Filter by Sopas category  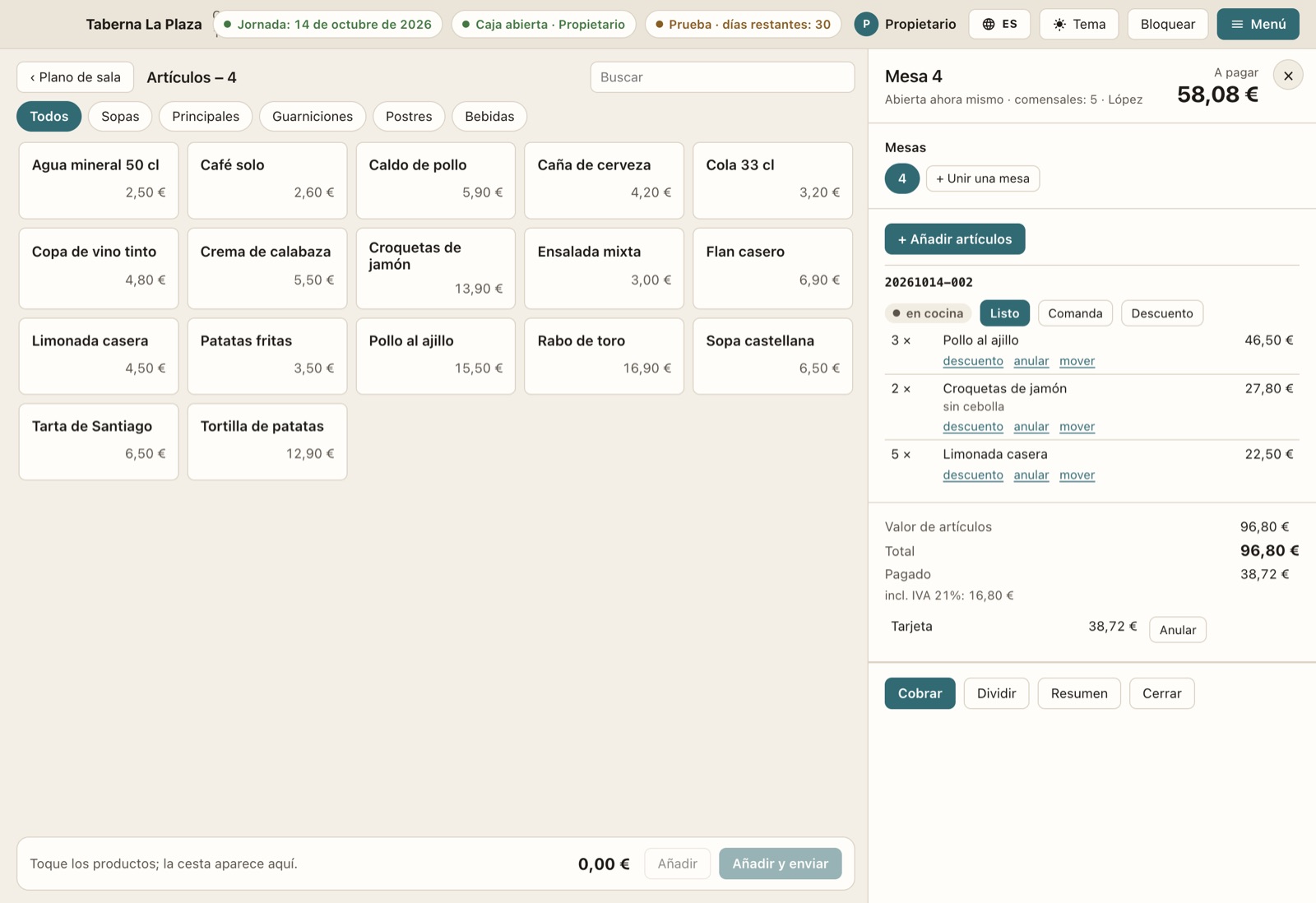120,116
